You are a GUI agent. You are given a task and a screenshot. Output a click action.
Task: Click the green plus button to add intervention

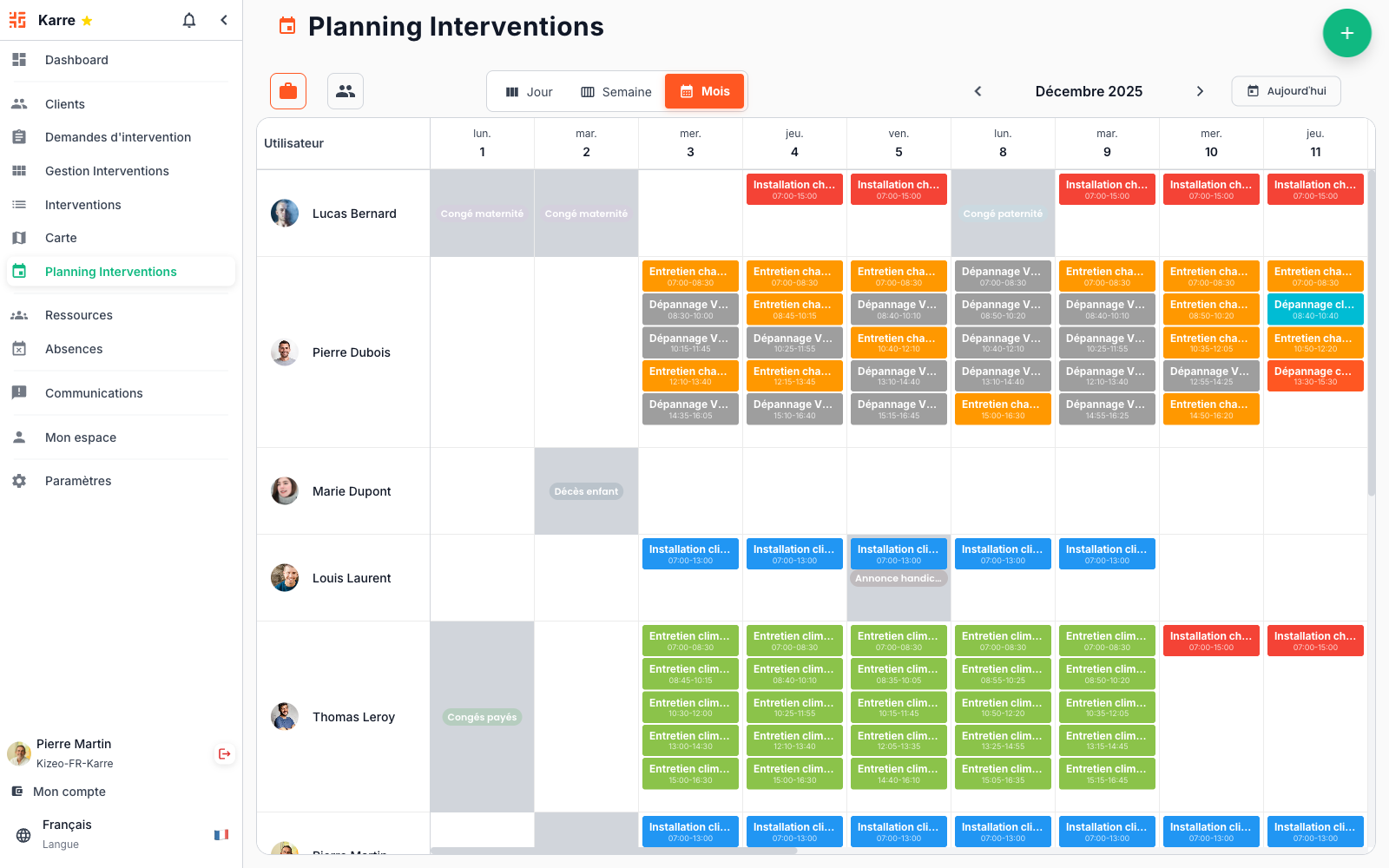[1346, 33]
